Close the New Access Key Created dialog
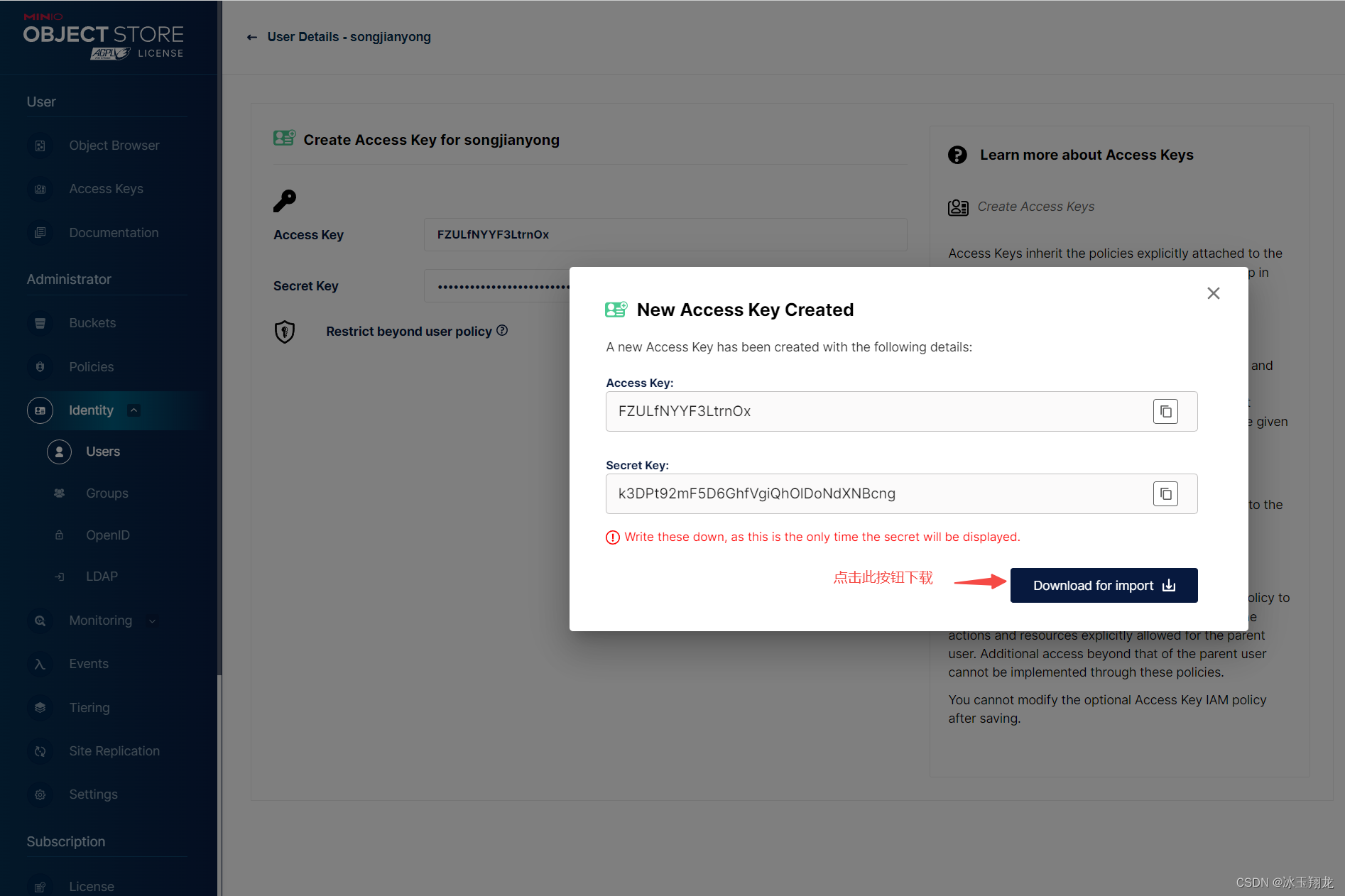Screen dimensions: 1345x896 [1214, 293]
